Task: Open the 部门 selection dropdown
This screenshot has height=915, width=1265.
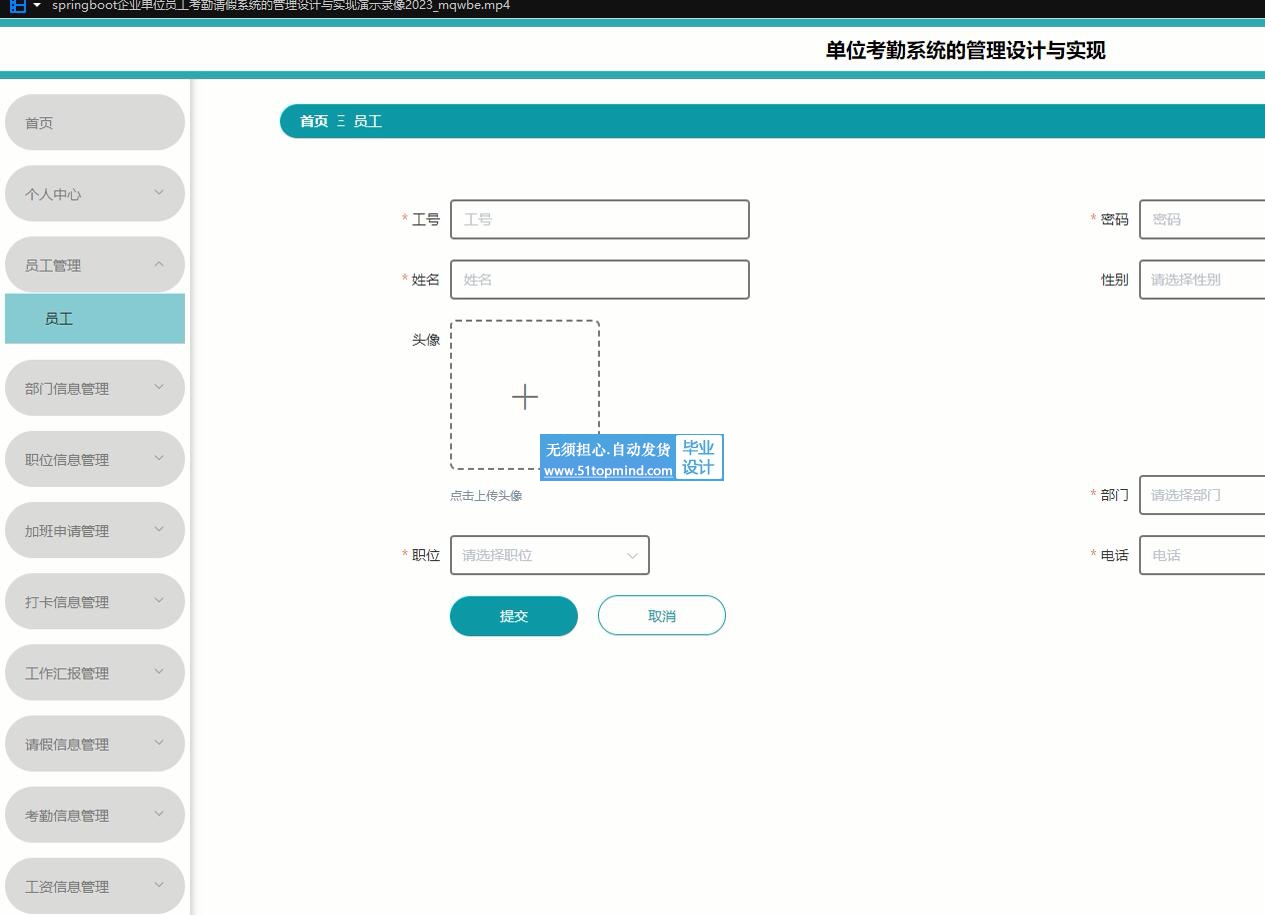Action: click(1201, 495)
